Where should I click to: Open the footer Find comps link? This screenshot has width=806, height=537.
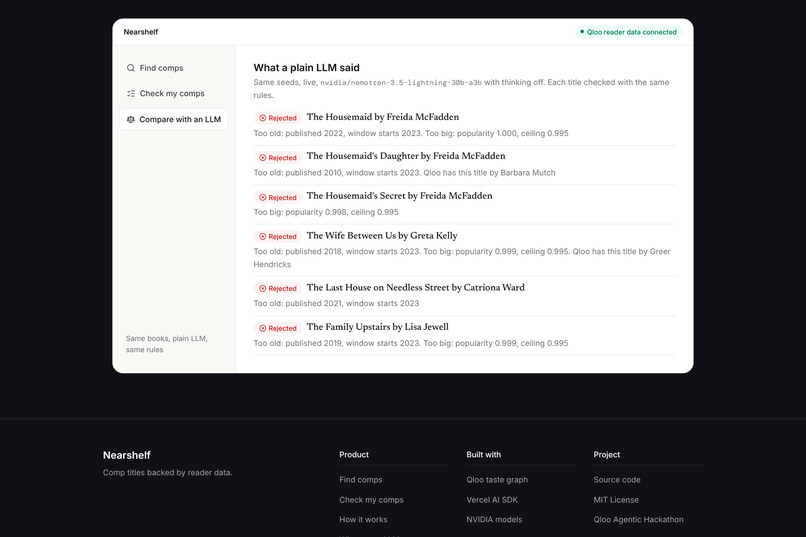(x=361, y=479)
